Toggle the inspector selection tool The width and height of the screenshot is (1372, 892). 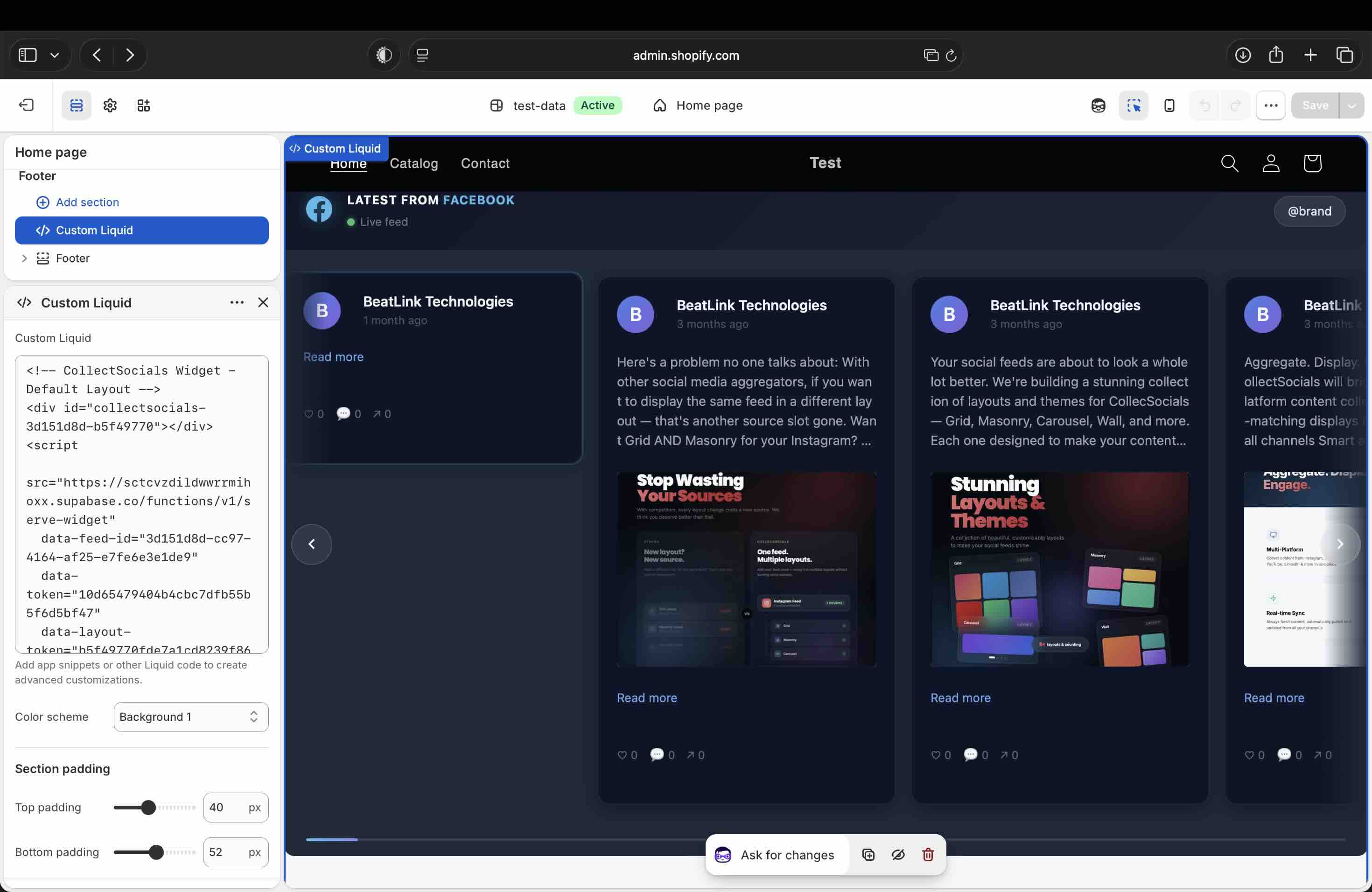click(1134, 105)
